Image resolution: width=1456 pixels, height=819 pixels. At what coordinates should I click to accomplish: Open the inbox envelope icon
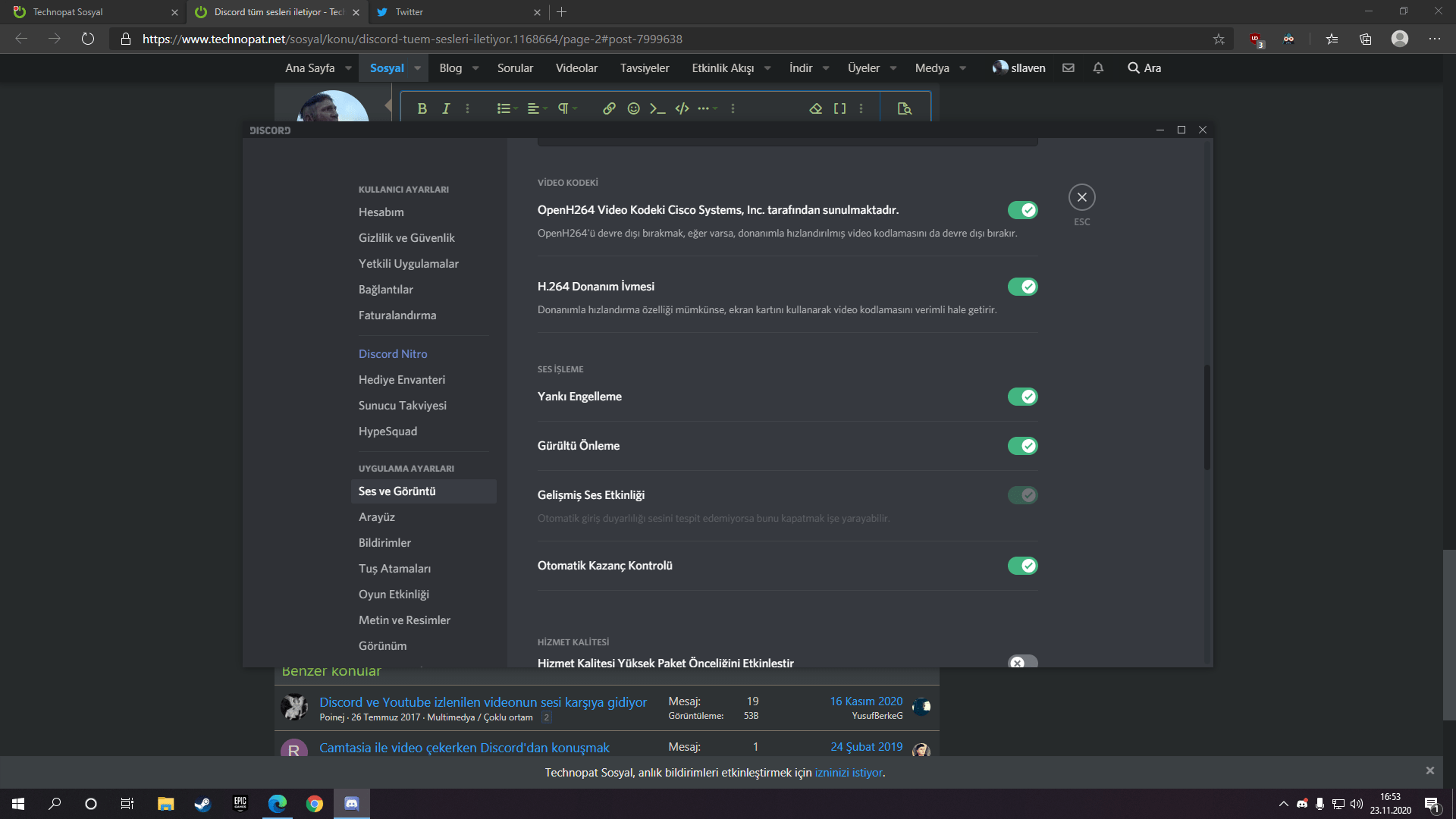tap(1068, 68)
